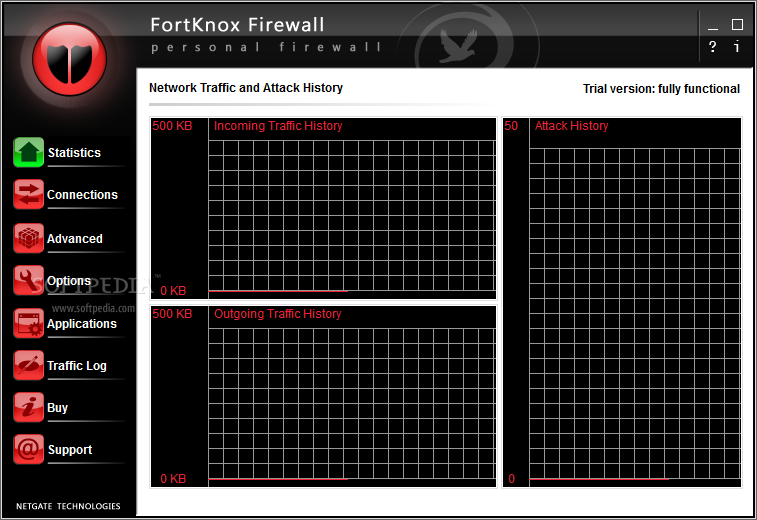Click the 0 value in Attack History

click(512, 478)
